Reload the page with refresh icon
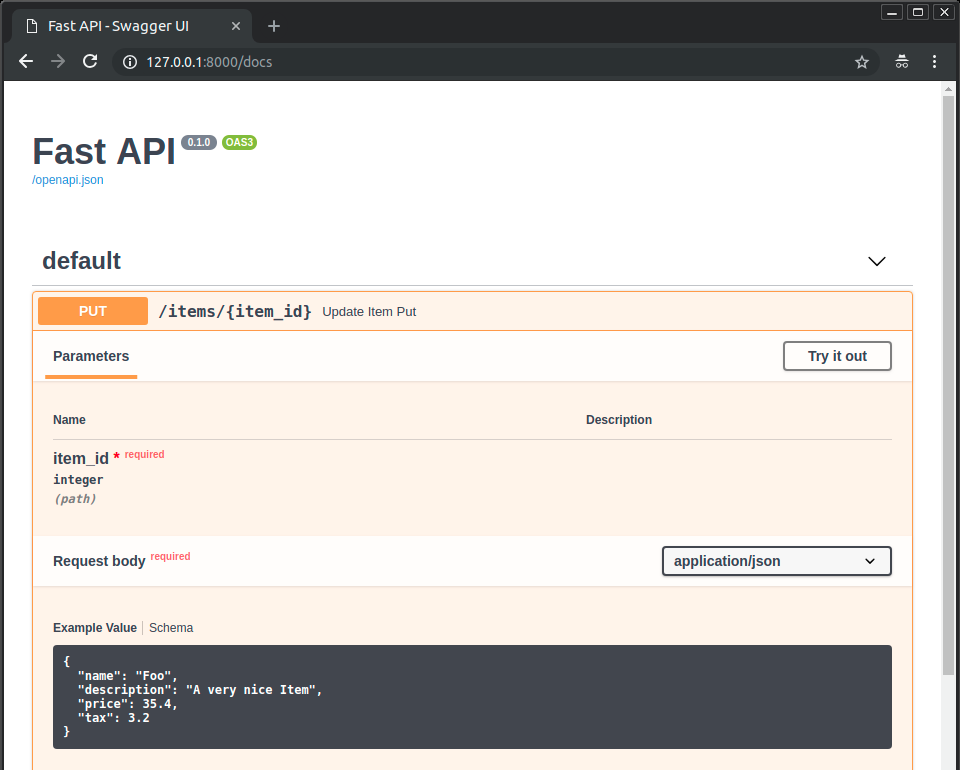 pyautogui.click(x=90, y=61)
